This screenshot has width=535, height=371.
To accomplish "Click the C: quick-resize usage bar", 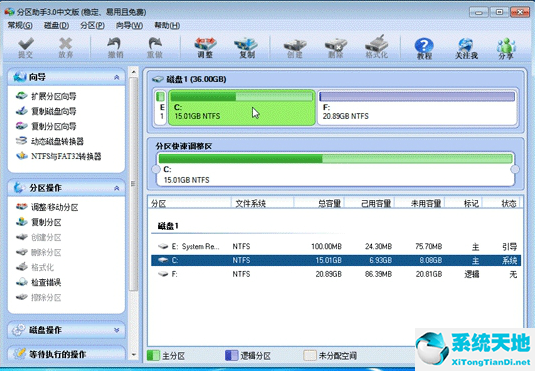I will [335, 159].
